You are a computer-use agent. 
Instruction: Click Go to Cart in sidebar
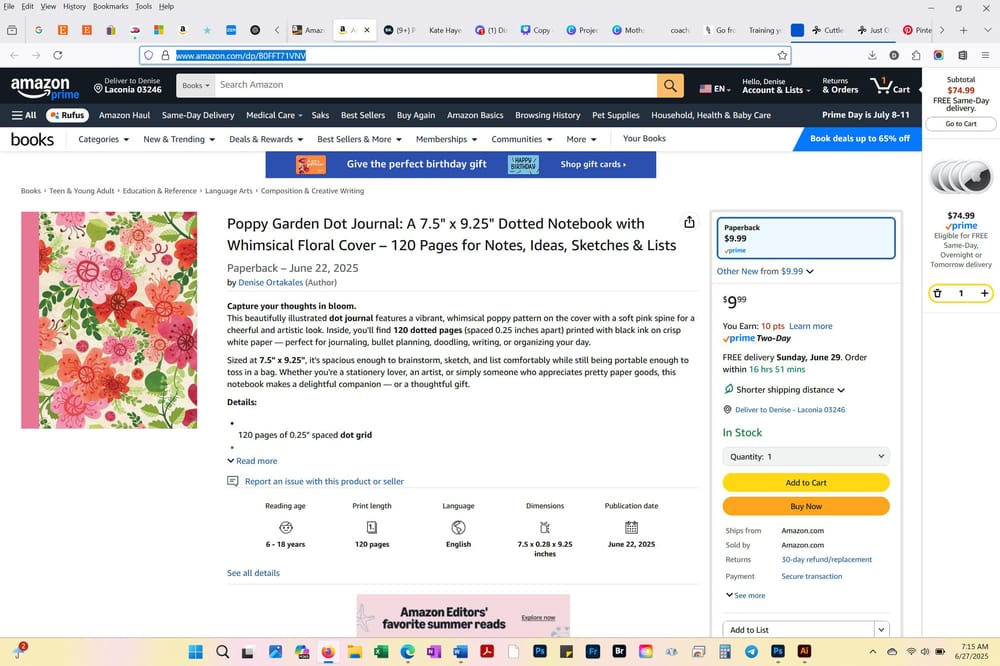pos(960,124)
